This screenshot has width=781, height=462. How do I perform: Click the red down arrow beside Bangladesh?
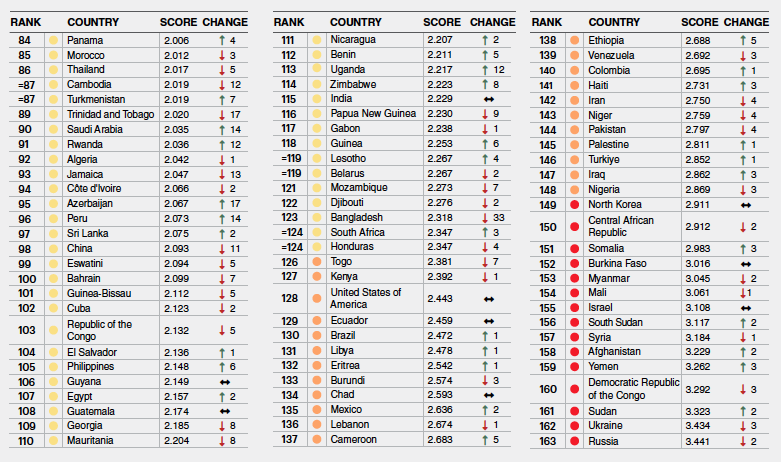(483, 217)
